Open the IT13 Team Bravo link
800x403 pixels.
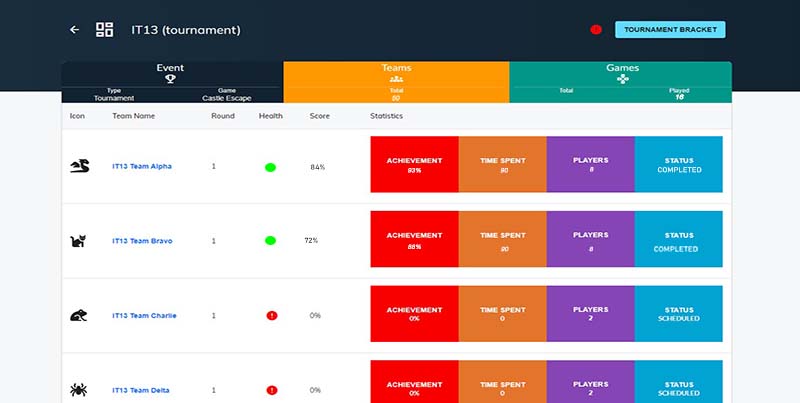coord(142,241)
